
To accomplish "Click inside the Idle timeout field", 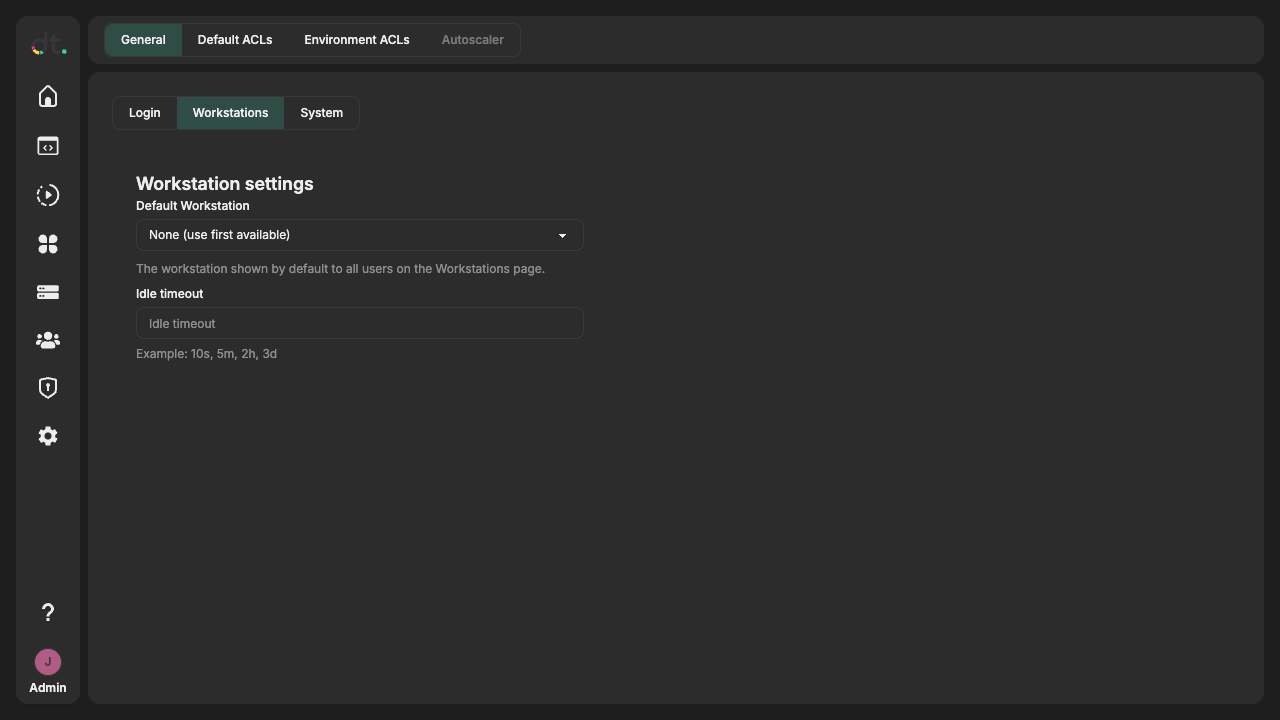I will (359, 323).
